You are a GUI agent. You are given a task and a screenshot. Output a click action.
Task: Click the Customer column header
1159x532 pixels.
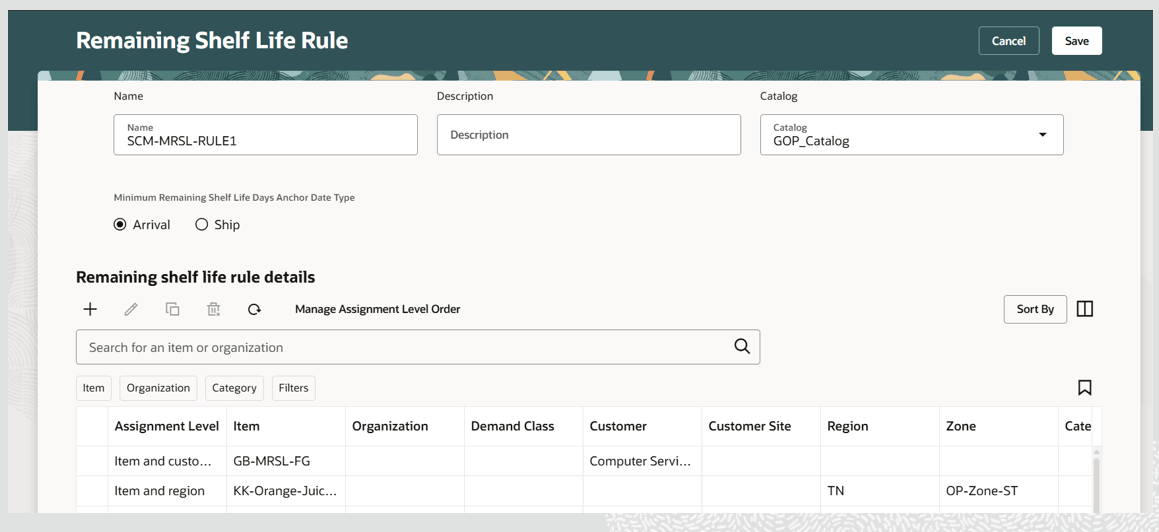pos(642,426)
